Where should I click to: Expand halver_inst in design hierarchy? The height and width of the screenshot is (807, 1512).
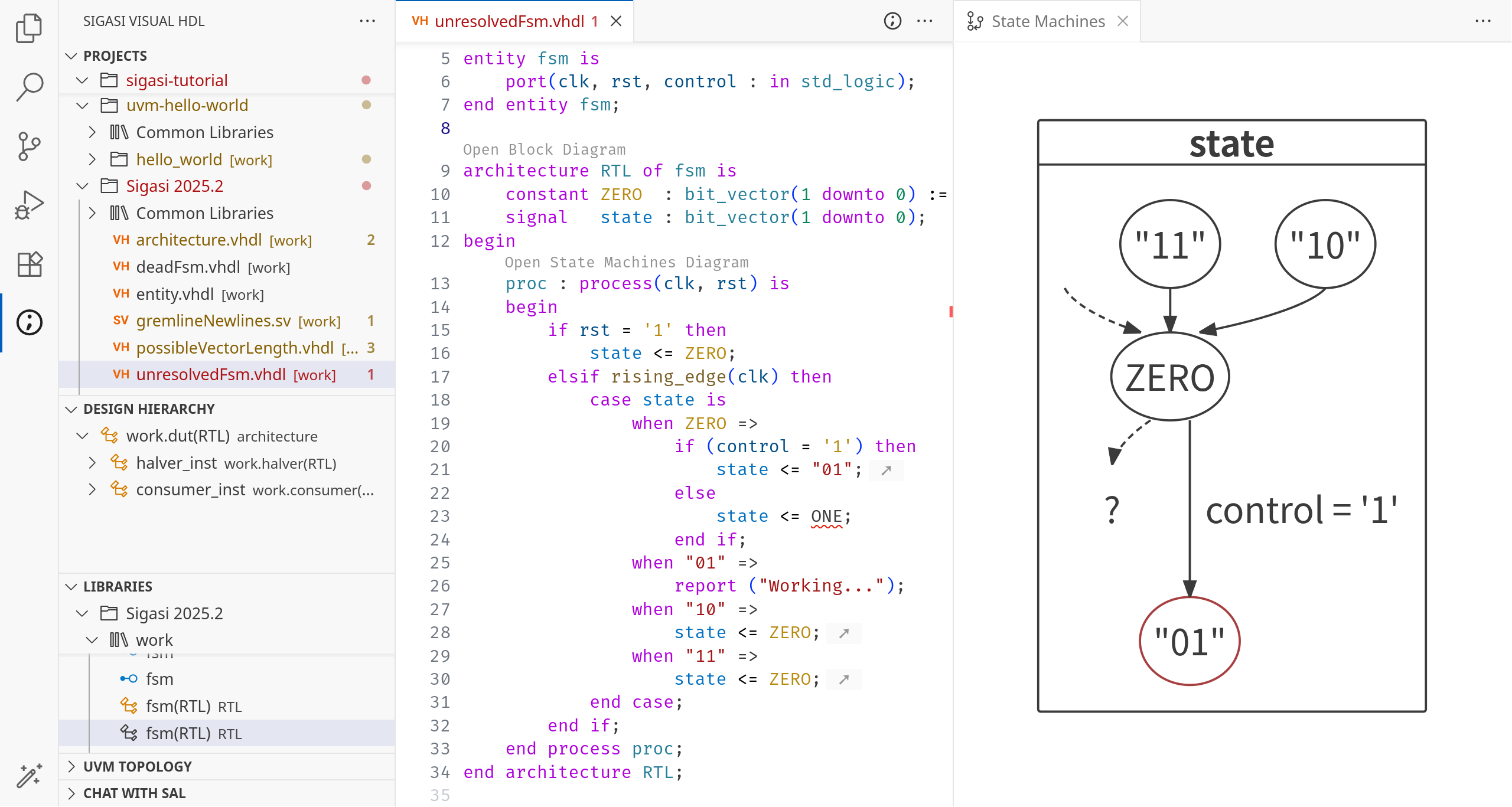[x=92, y=463]
